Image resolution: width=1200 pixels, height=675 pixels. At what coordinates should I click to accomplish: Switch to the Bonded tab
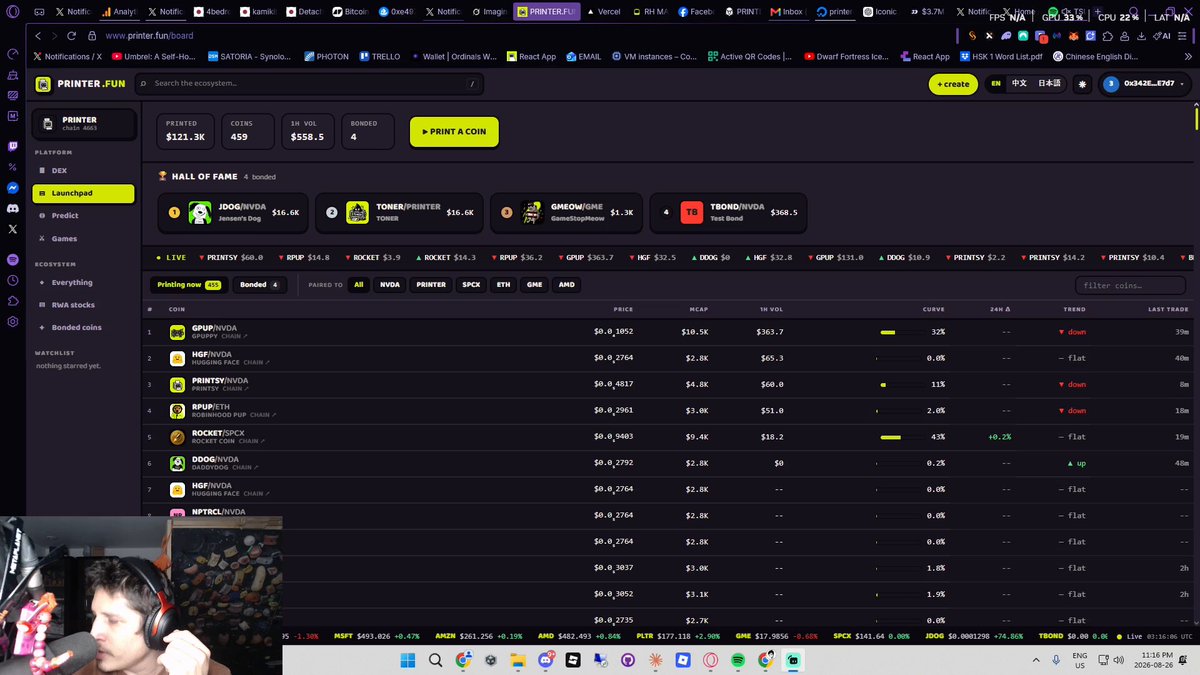259,285
